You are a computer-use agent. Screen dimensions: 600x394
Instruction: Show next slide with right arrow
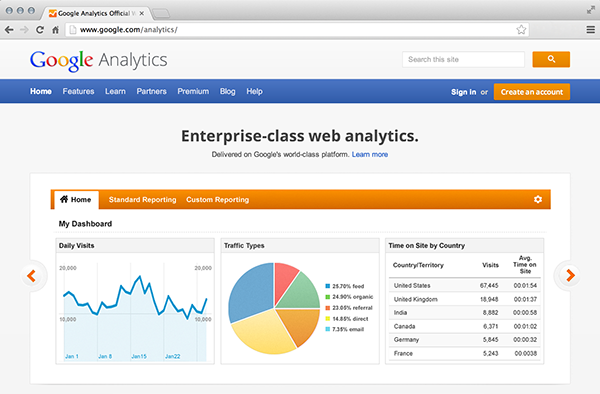[569, 275]
